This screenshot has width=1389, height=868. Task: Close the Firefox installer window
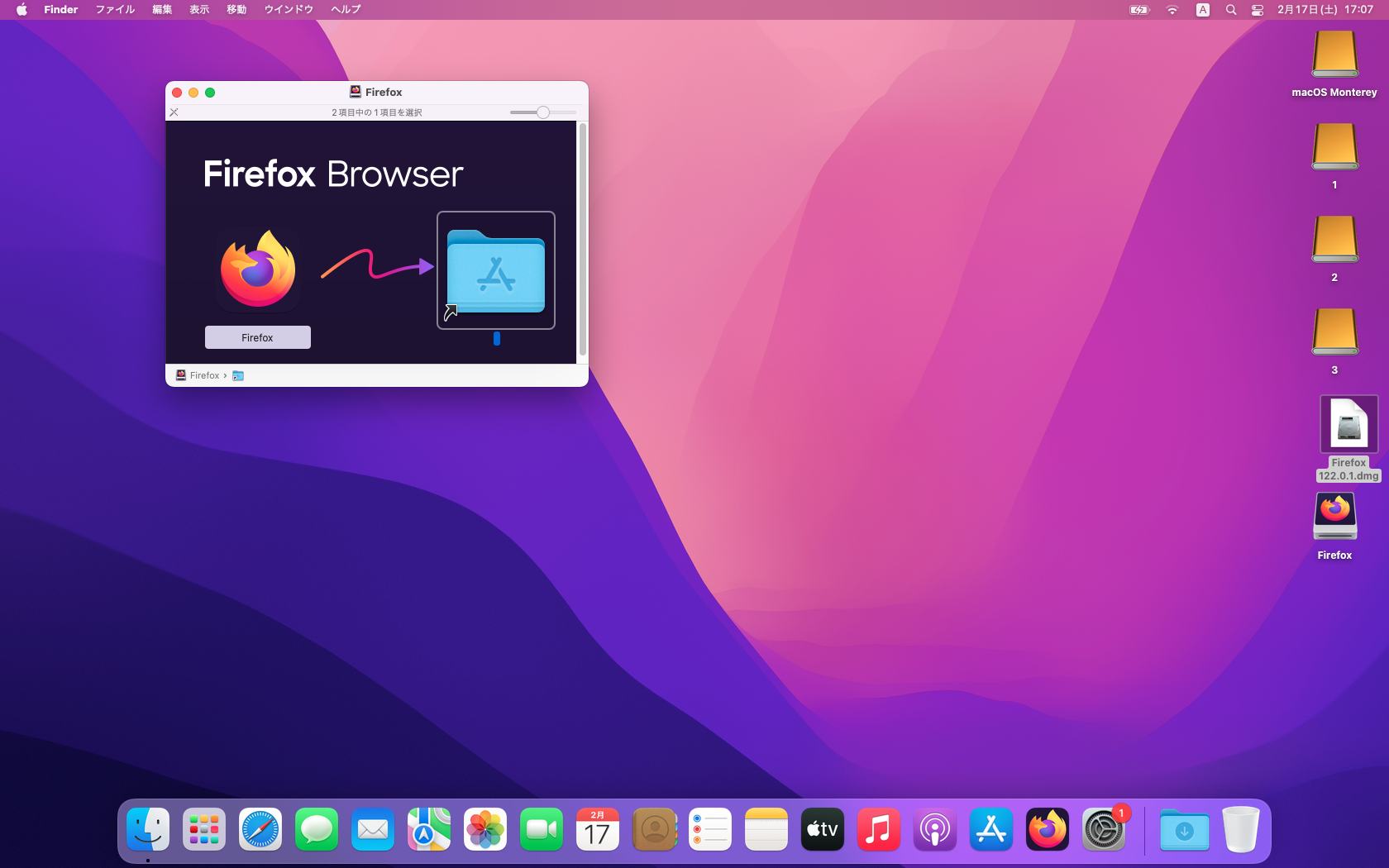click(177, 93)
